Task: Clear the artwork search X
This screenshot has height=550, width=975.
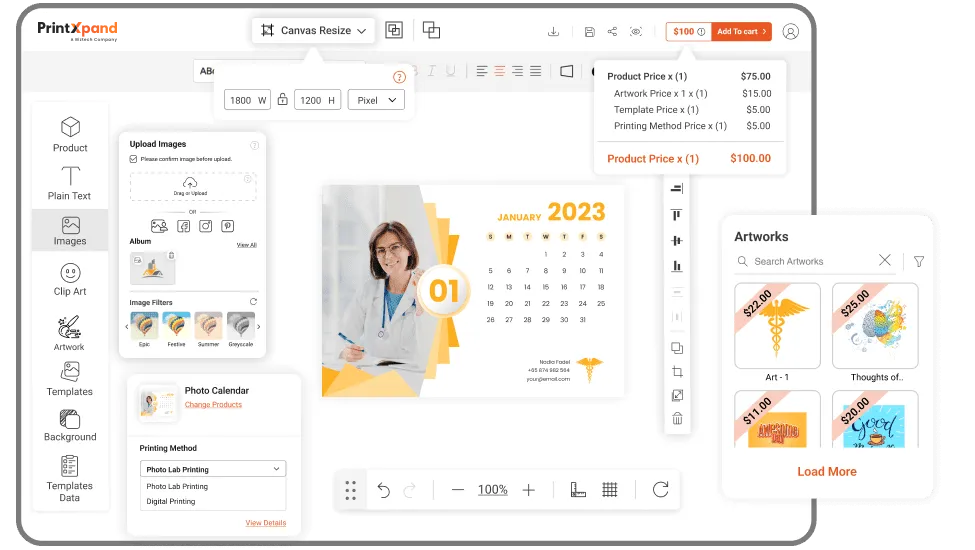Action: [x=884, y=260]
